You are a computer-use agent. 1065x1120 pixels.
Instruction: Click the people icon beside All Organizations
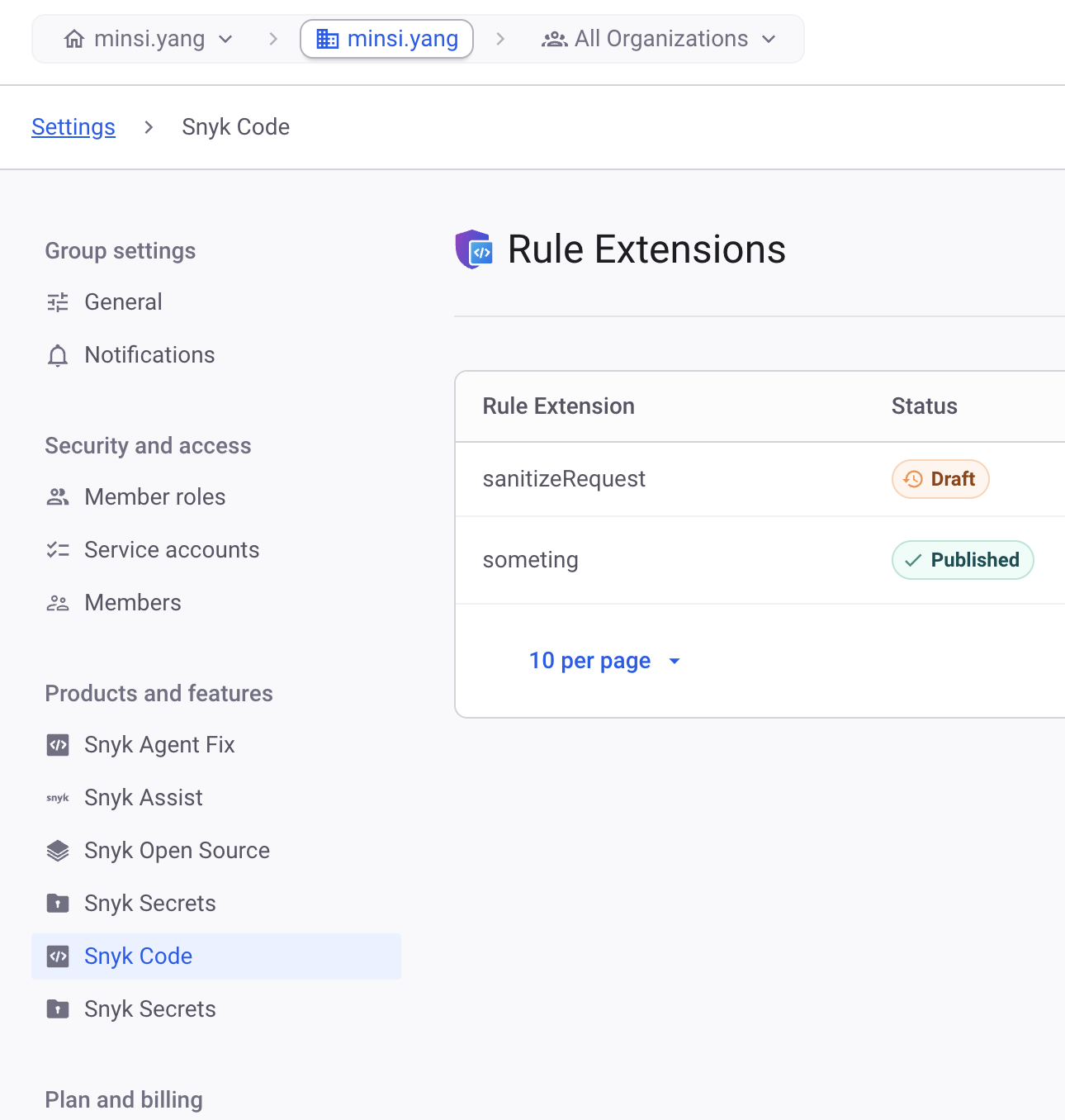pos(554,39)
